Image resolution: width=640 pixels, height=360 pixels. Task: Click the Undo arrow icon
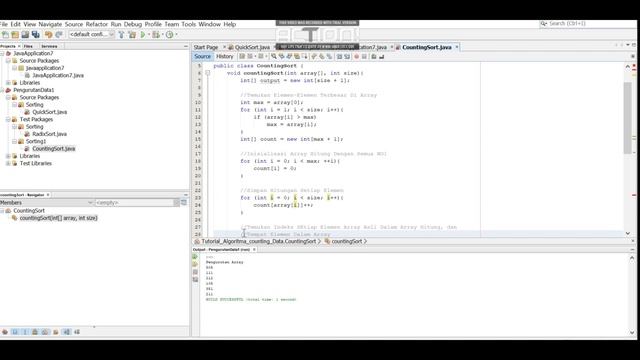click(49, 35)
